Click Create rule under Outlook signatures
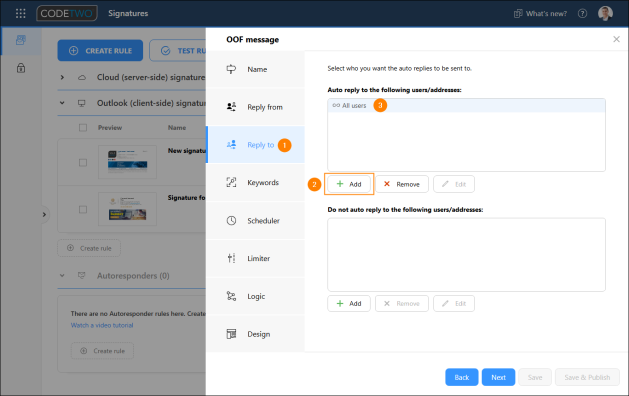 point(89,248)
